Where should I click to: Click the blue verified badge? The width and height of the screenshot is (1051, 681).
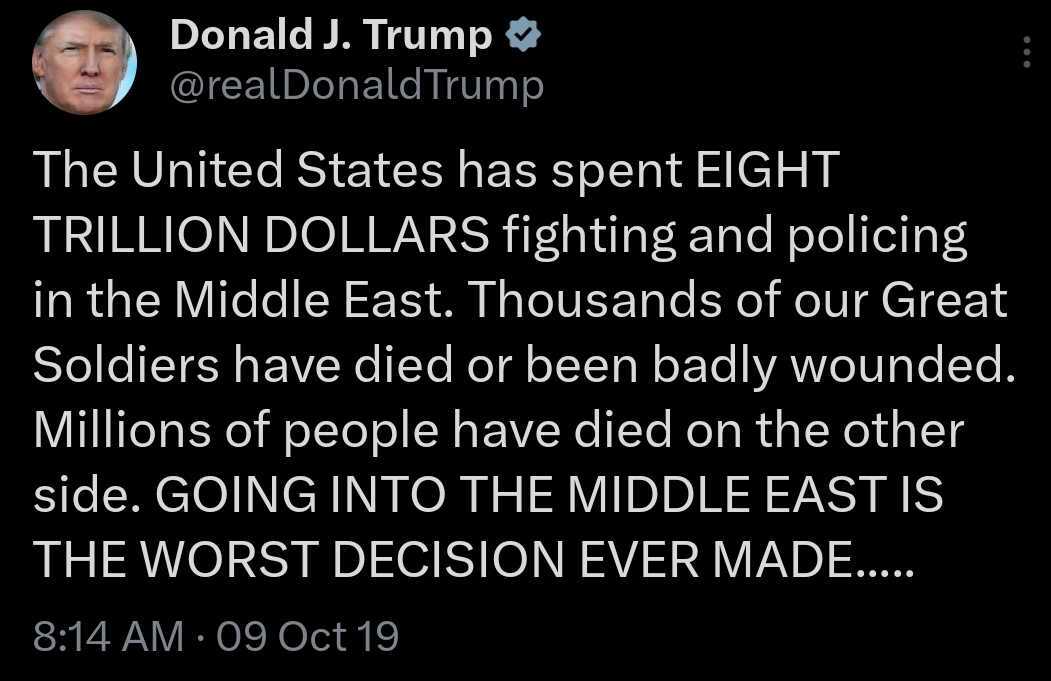[524, 37]
